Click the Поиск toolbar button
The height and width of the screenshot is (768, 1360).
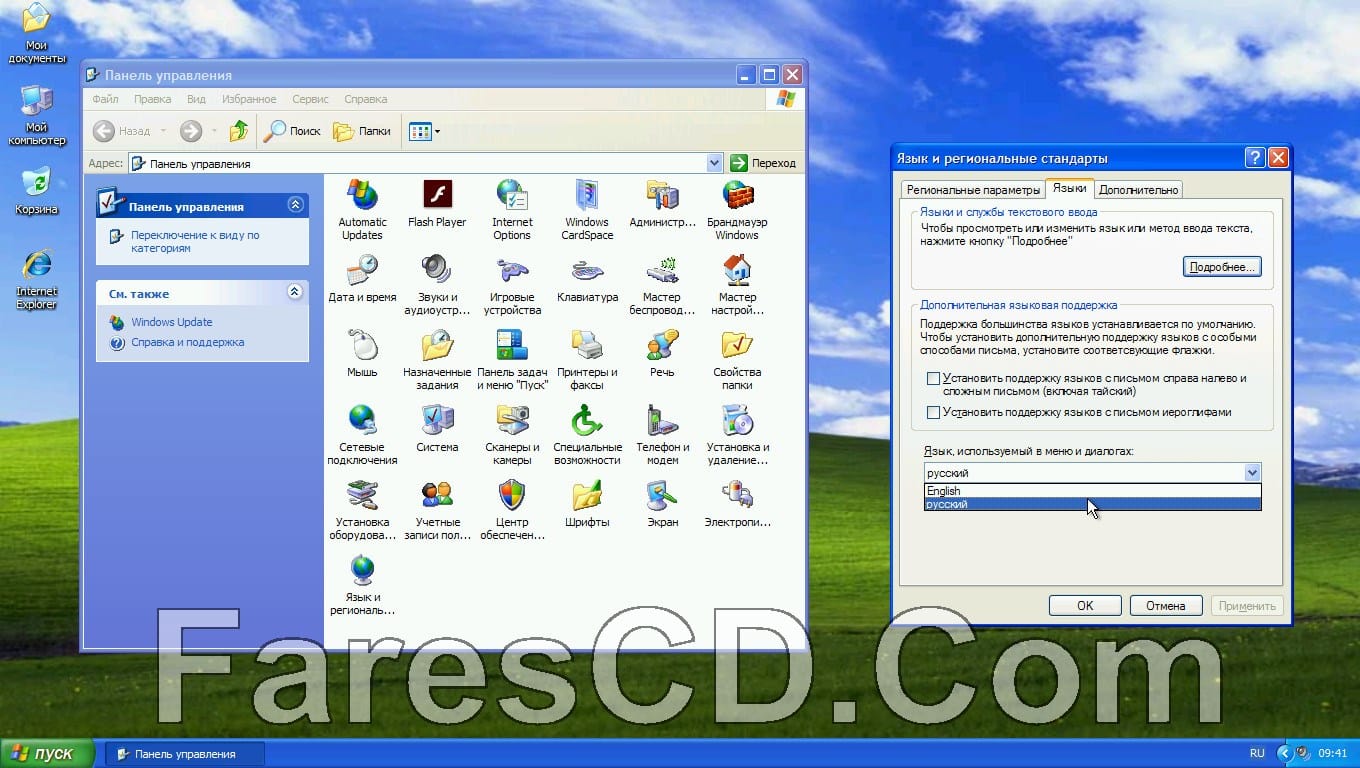[x=293, y=131]
